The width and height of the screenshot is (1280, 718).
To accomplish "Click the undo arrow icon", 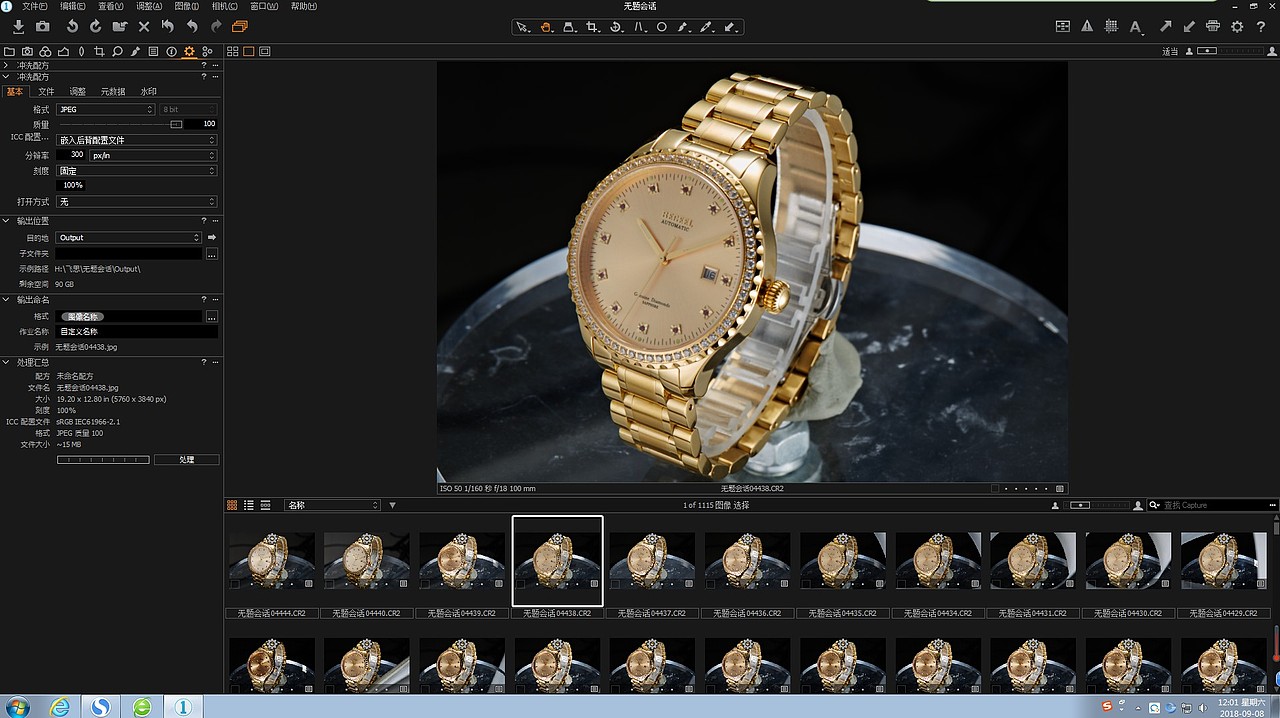I will click(x=192, y=27).
